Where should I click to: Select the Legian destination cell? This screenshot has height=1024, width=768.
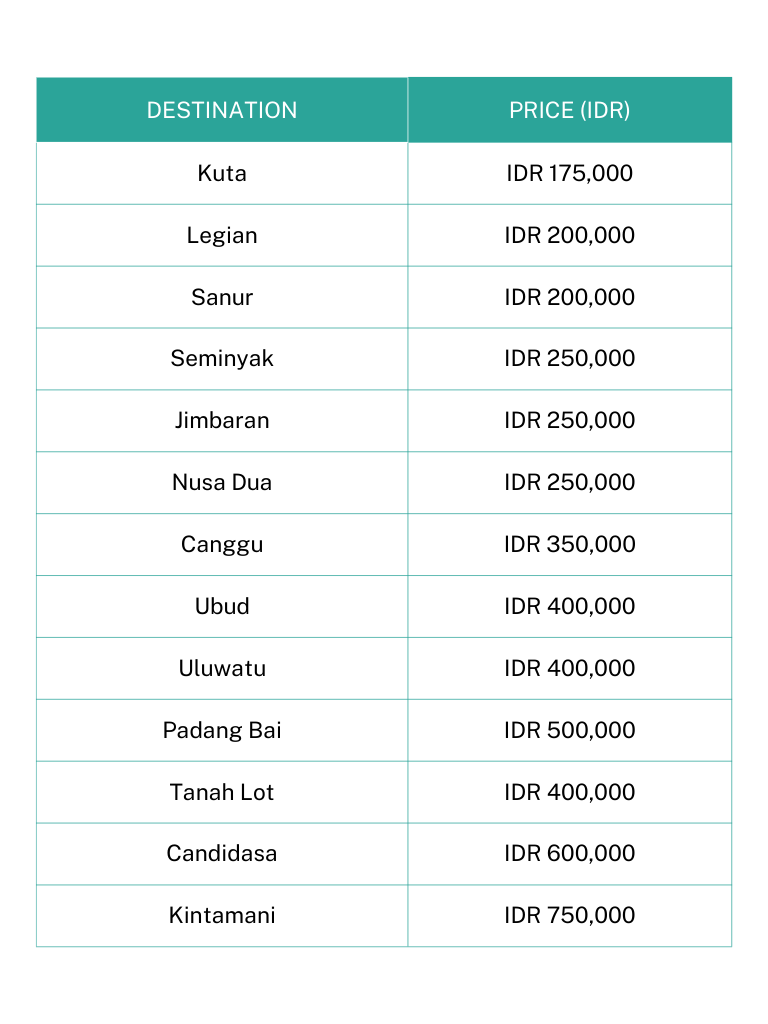pyautogui.click(x=222, y=235)
